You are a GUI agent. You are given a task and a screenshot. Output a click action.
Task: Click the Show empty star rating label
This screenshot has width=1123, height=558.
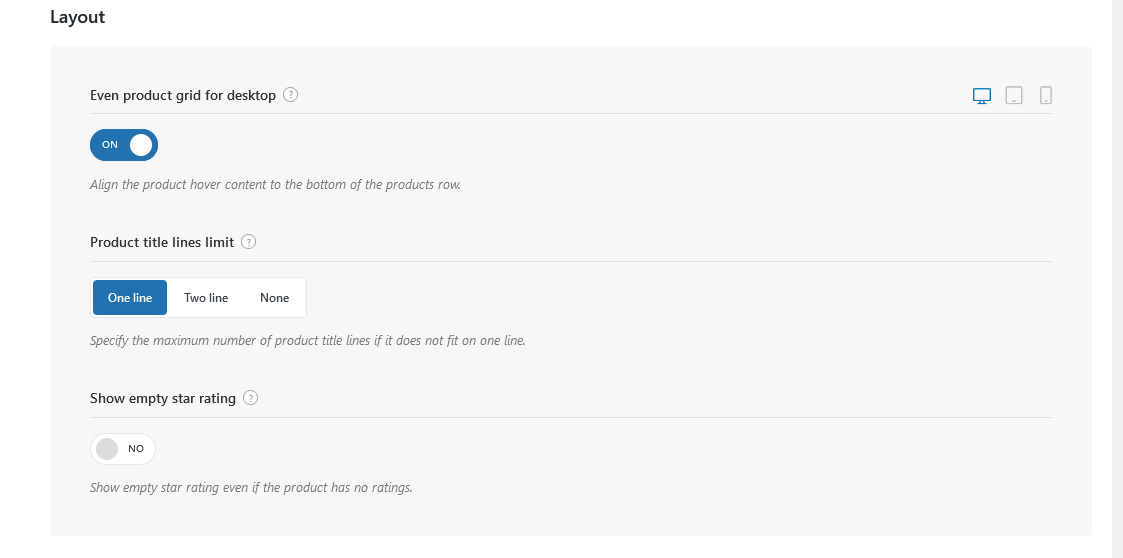(x=163, y=398)
